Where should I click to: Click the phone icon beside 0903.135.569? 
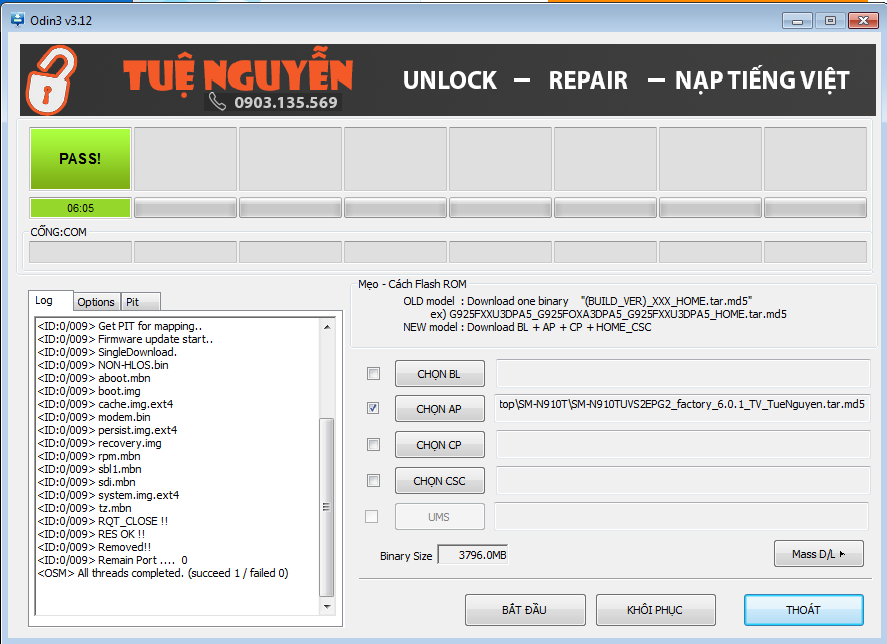(217, 101)
